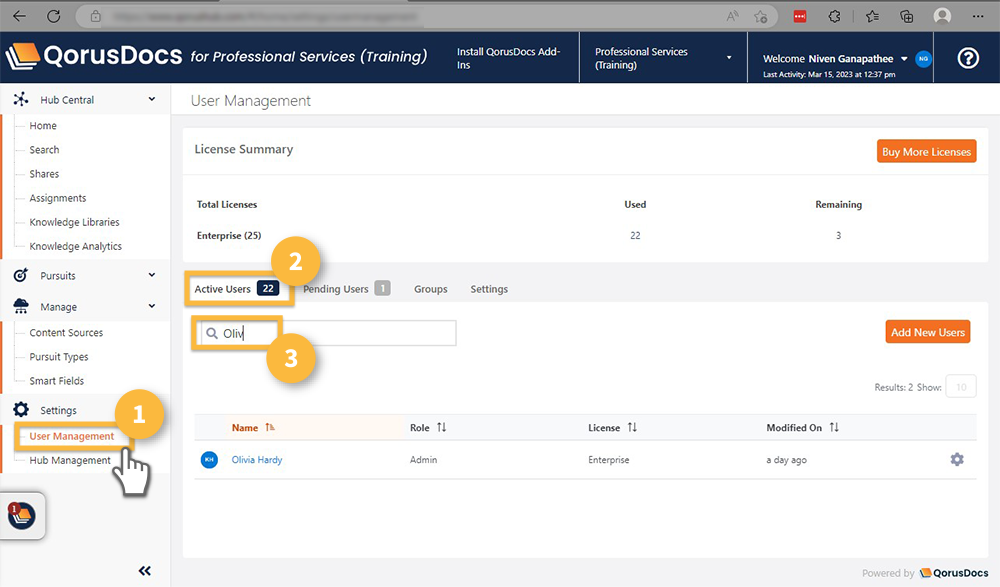Open the read aloud icon in address bar
This screenshot has width=1000, height=587.
(x=732, y=17)
